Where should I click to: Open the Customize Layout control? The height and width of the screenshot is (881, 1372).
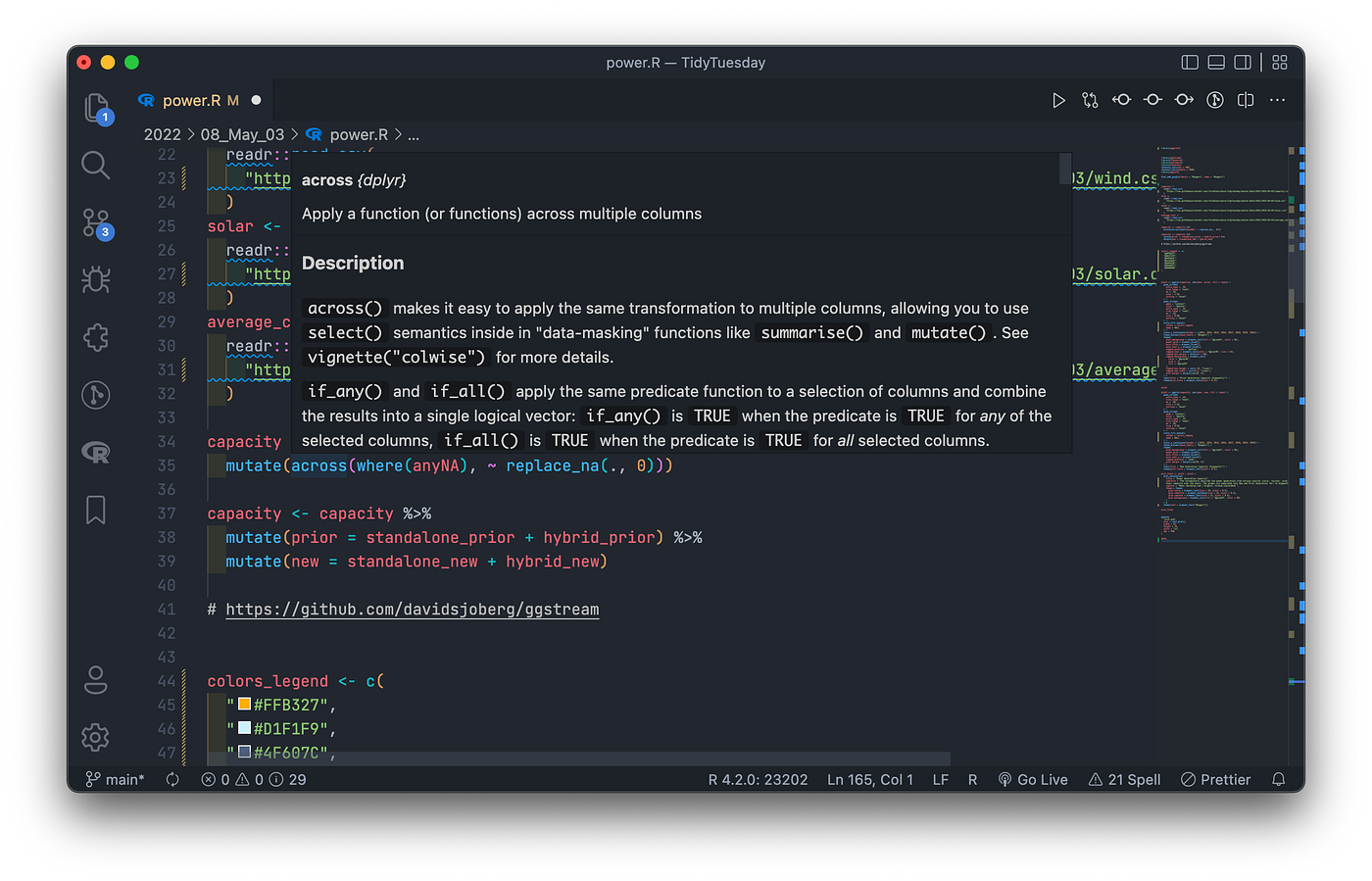(x=1279, y=62)
